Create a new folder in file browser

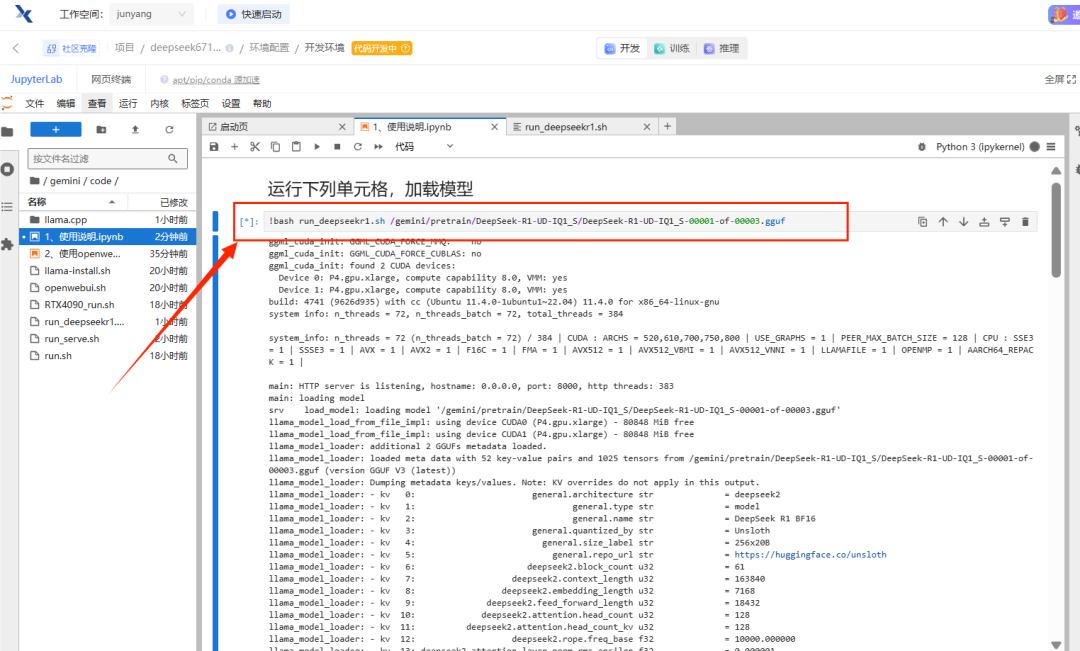pyautogui.click(x=101, y=130)
